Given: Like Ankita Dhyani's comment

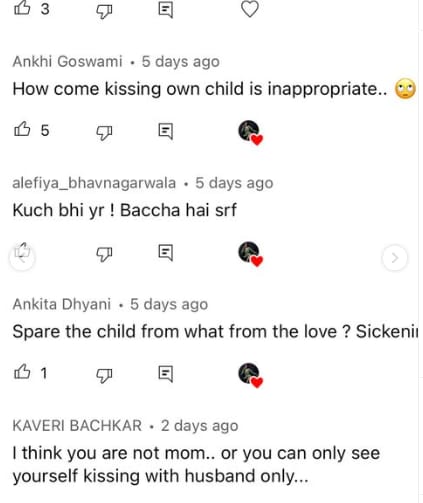Looking at the screenshot, I should [x=22, y=372].
